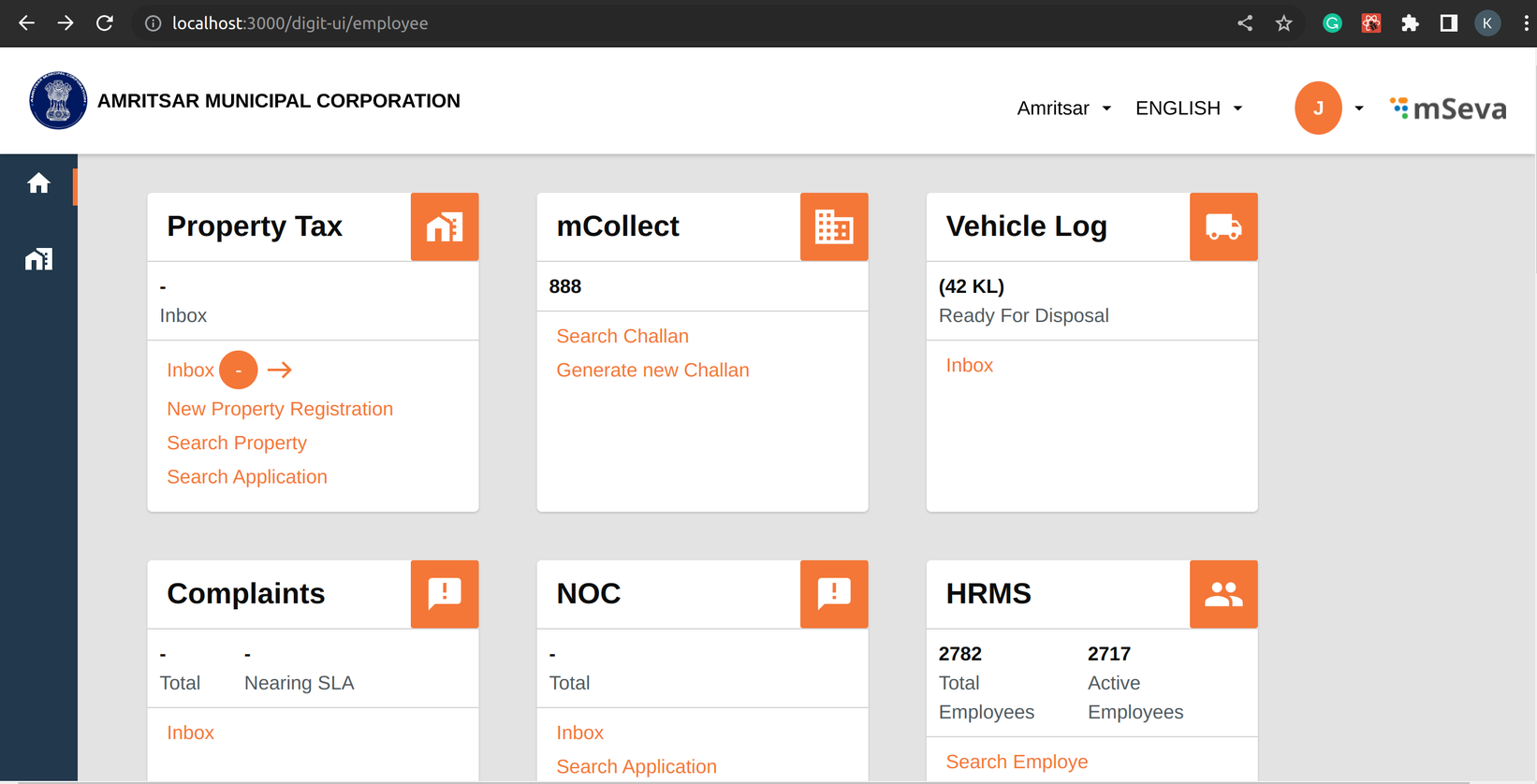Click the Home icon in the sidebar

[38, 183]
